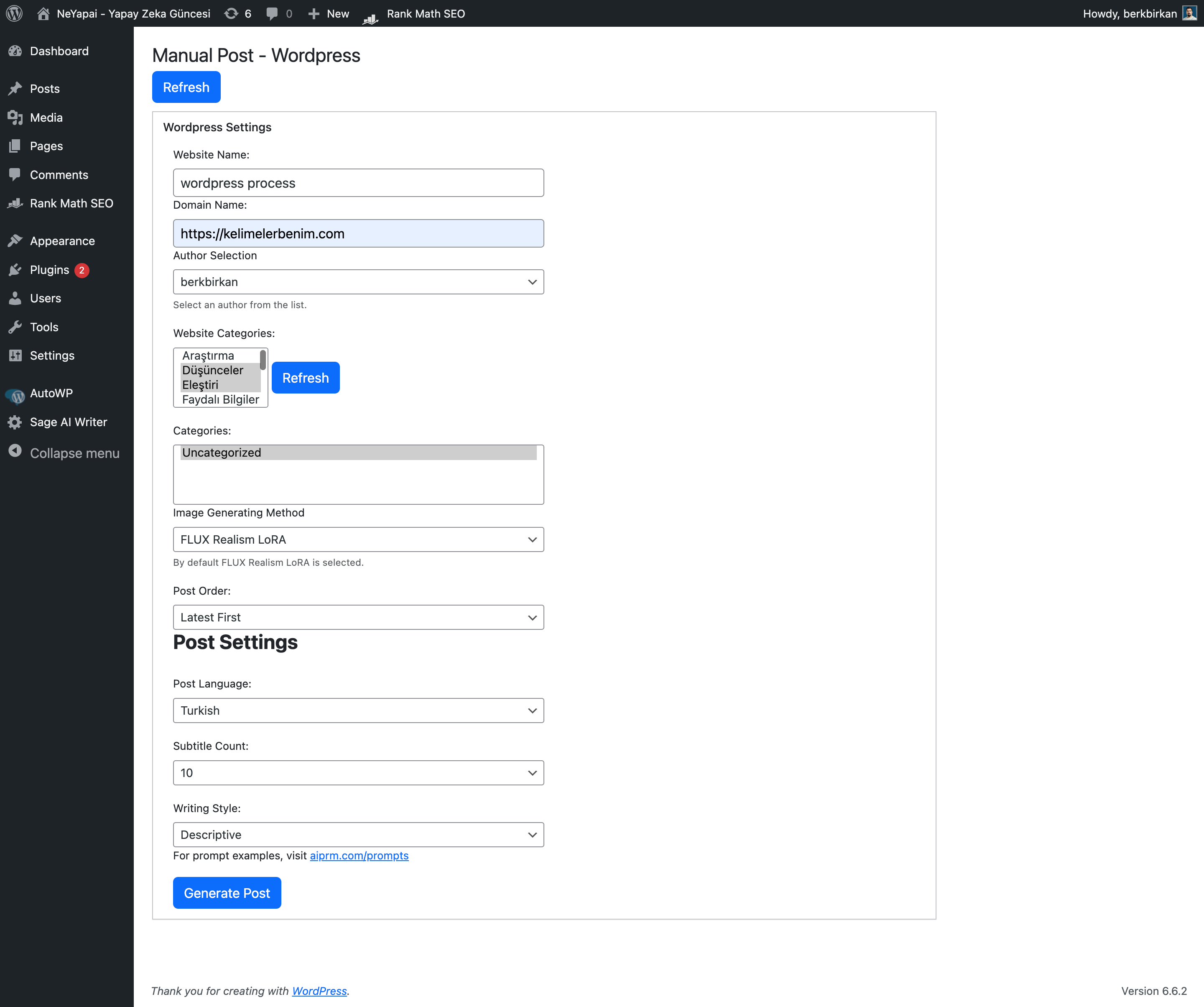Open AutoWP menu label

(51, 394)
